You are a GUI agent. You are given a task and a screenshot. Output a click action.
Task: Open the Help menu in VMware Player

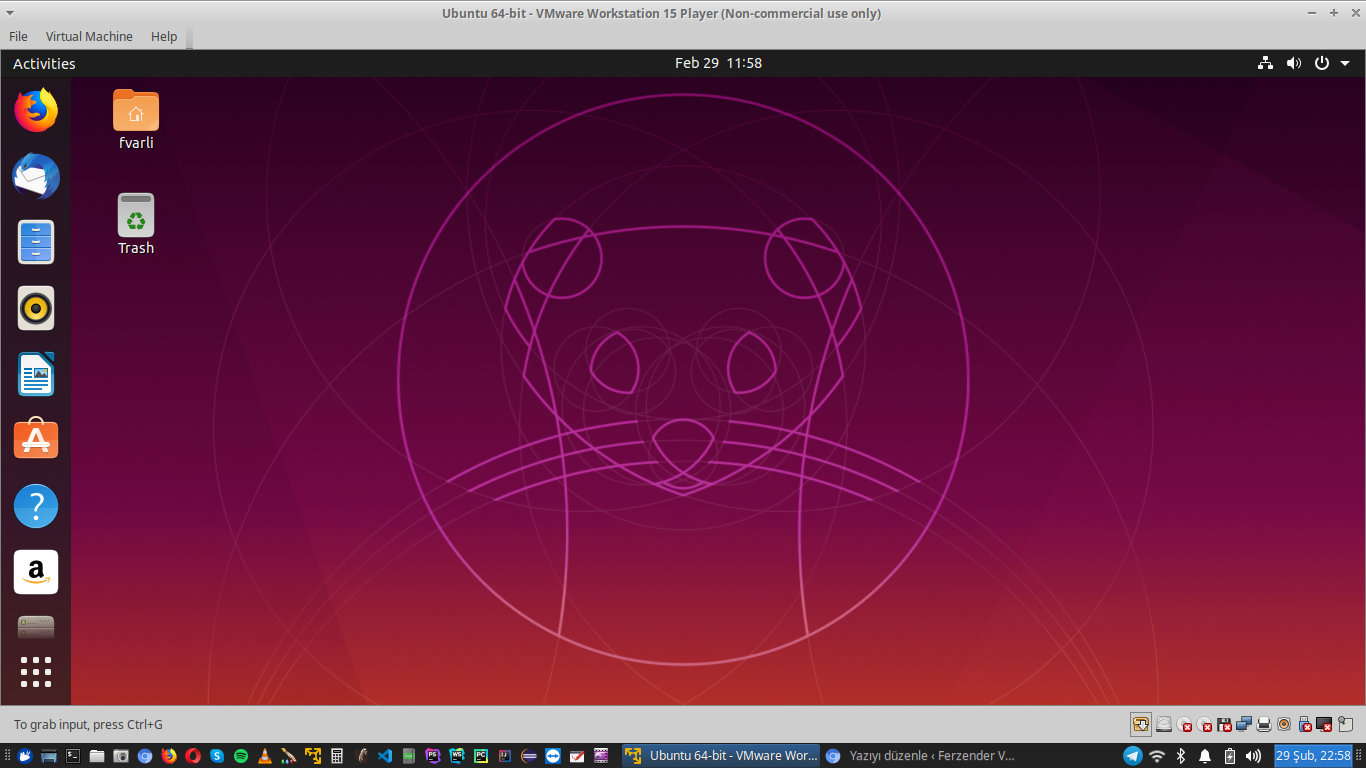tap(164, 36)
